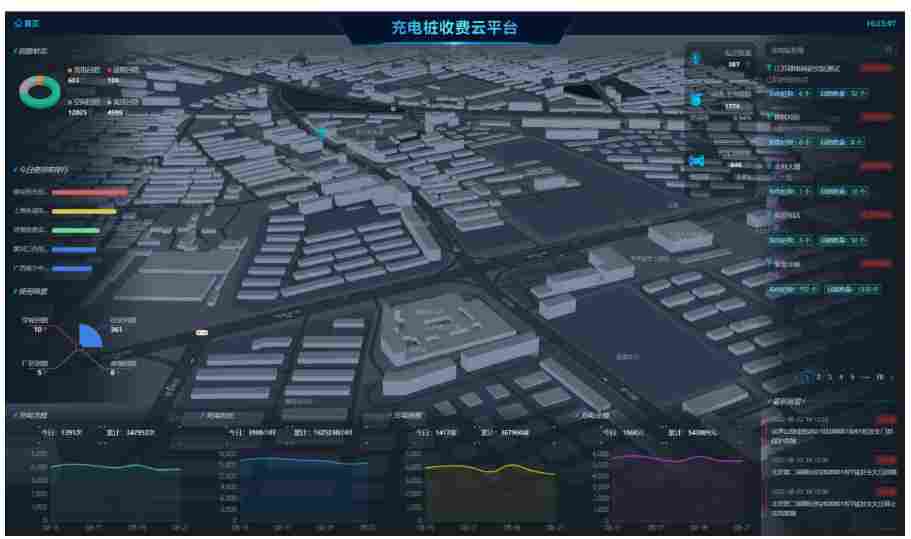The image size is (911, 539).
Task: Go to page 3 of station list
Action: coord(829,377)
